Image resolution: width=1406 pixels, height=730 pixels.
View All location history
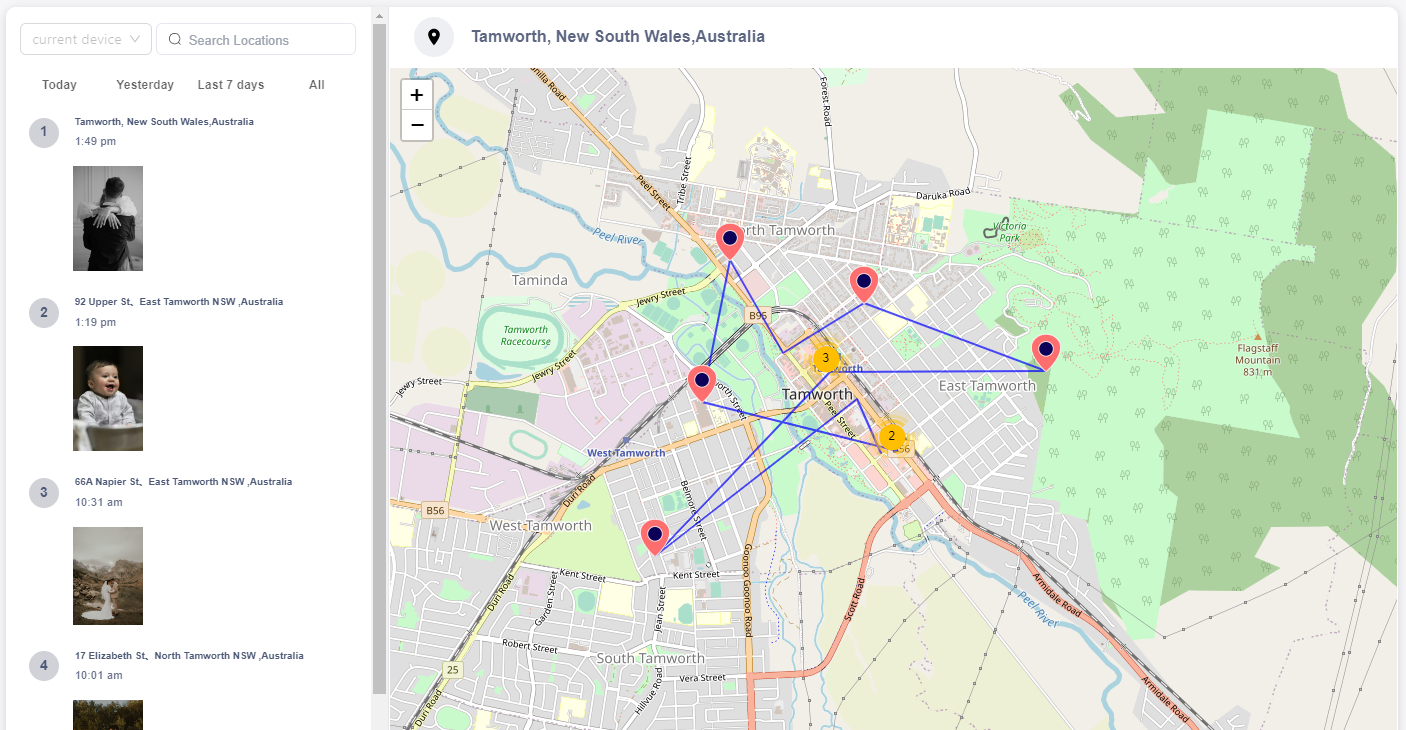click(316, 85)
